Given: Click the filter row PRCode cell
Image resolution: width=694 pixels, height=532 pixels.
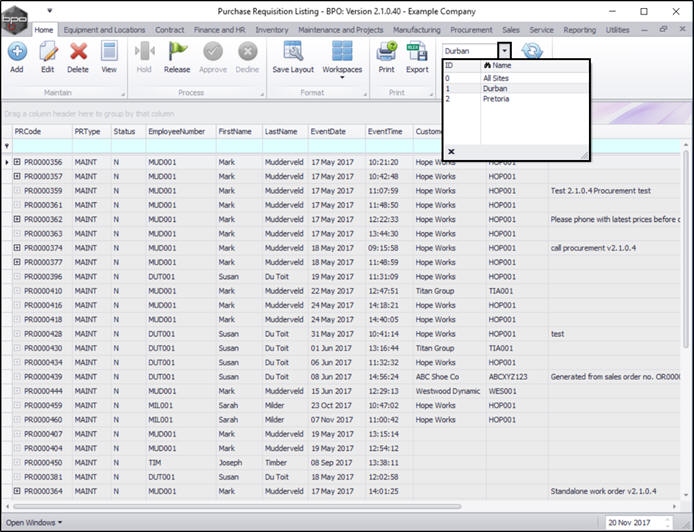Looking at the screenshot, I should [x=42, y=146].
